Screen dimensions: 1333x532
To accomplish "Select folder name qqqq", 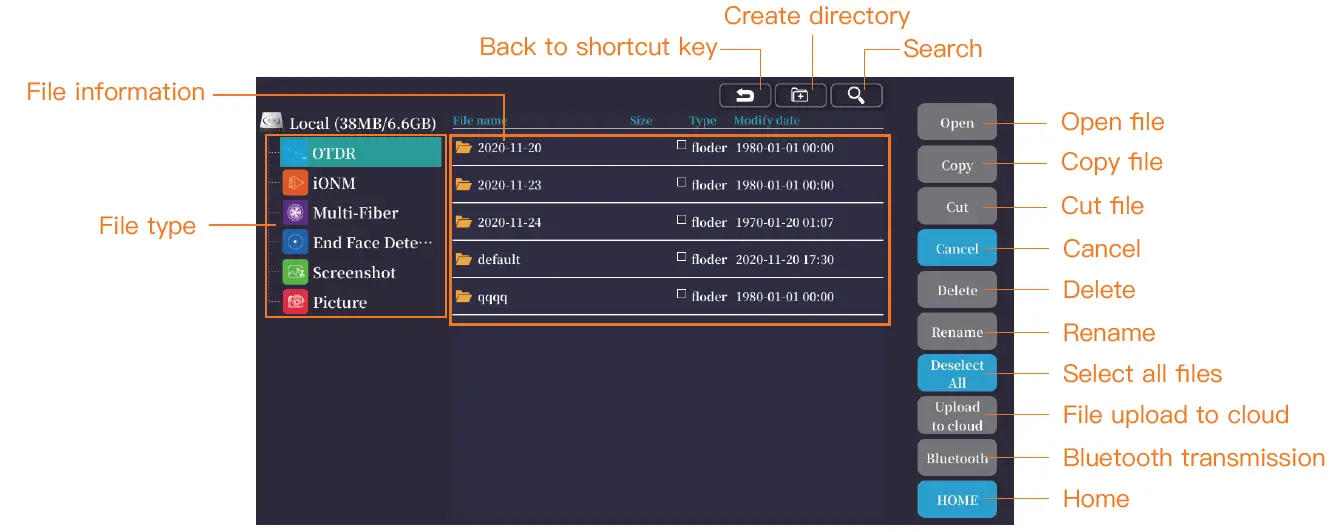I will pyautogui.click(x=492, y=297).
